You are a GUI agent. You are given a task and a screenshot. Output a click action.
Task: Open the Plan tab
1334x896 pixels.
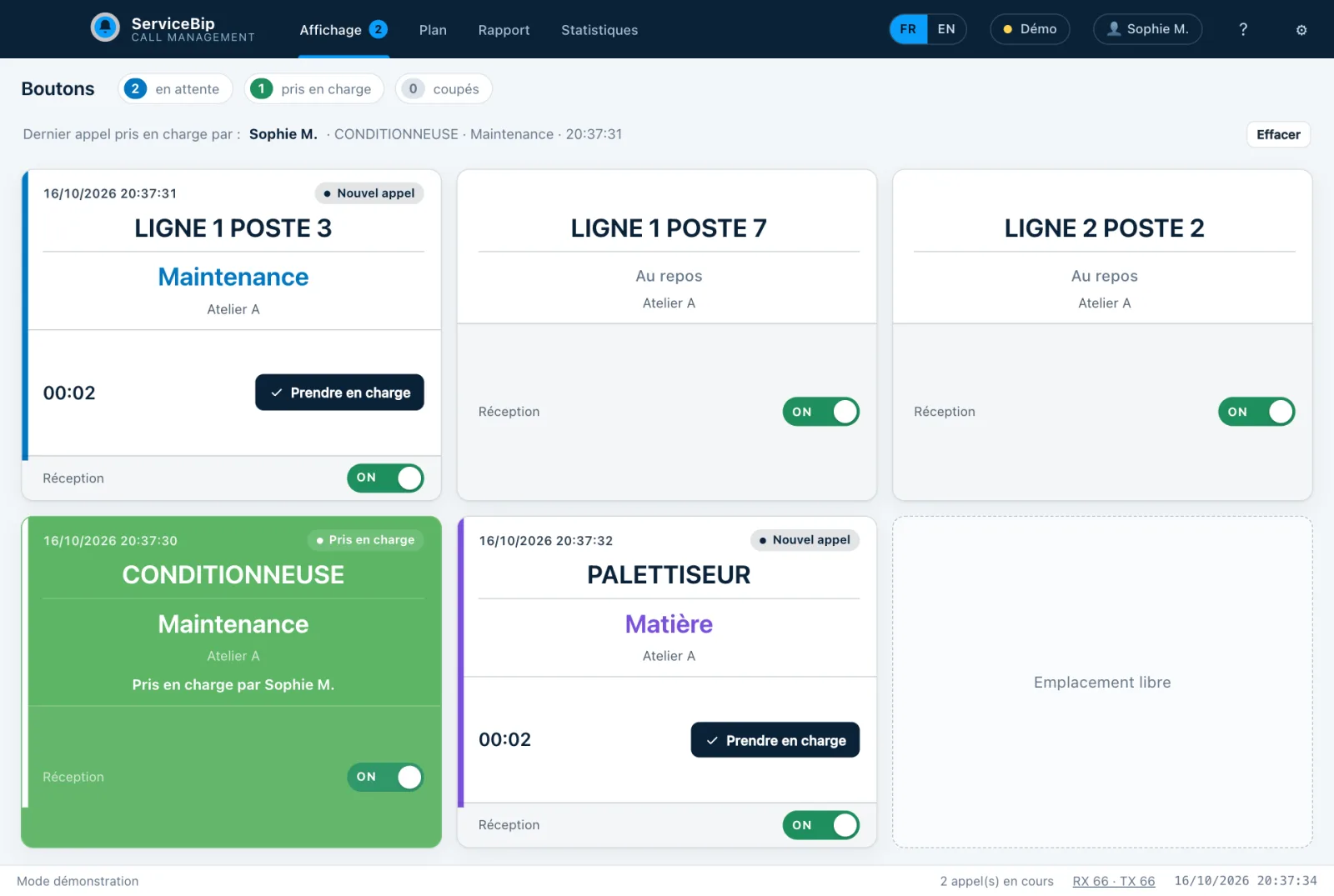coord(433,30)
